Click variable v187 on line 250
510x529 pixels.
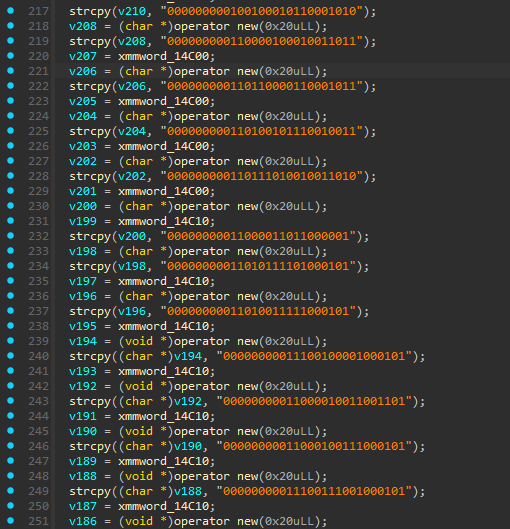coord(83,506)
